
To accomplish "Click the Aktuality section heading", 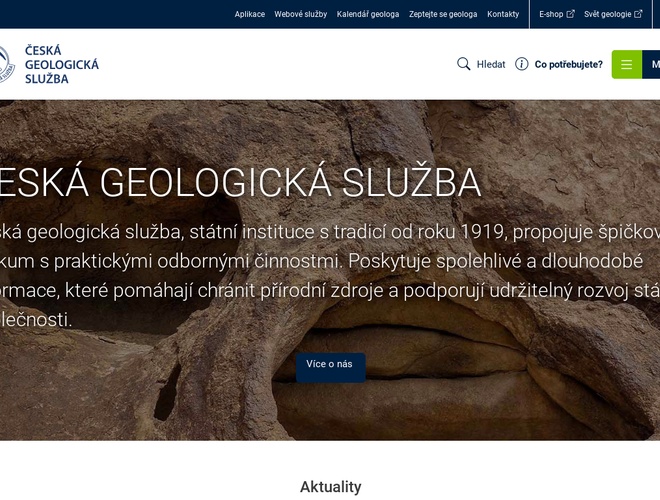I will 330,487.
